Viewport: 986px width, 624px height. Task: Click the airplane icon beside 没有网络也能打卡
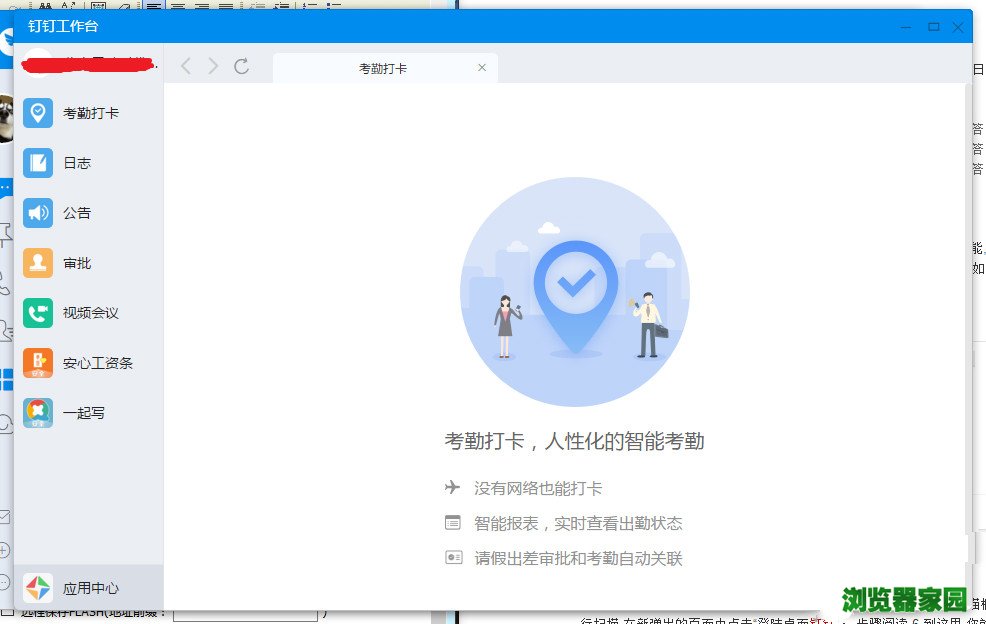(x=454, y=486)
